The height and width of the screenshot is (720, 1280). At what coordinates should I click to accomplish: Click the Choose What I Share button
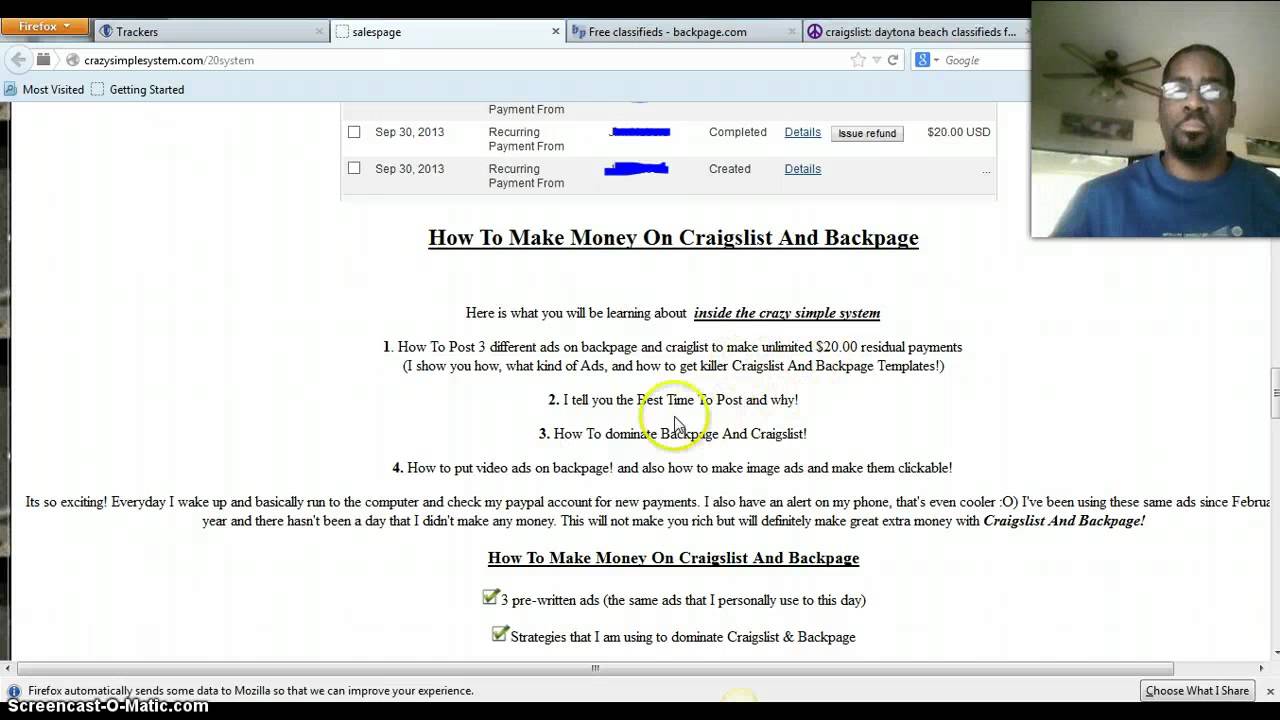tap(1197, 691)
